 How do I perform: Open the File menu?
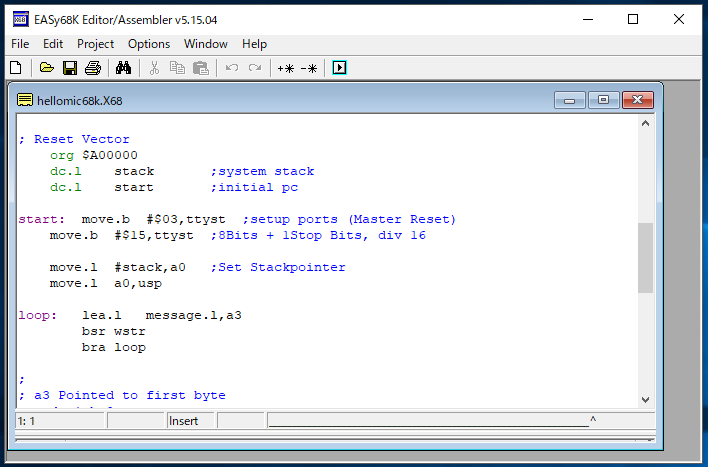(x=20, y=44)
